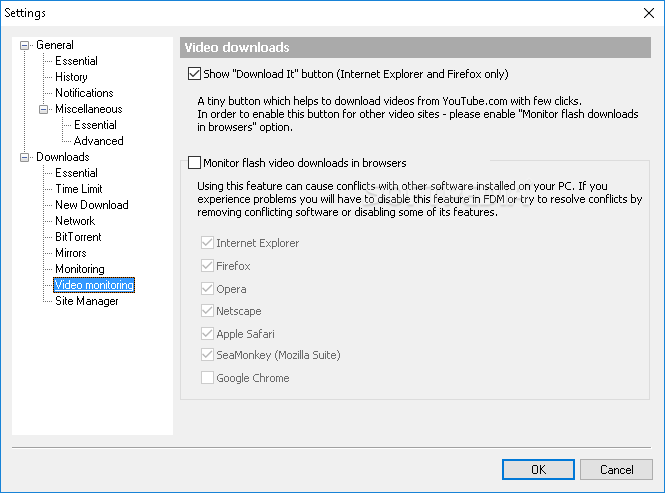Collapse the Miscellaneous tree node
665x493 pixels.
click(x=44, y=109)
